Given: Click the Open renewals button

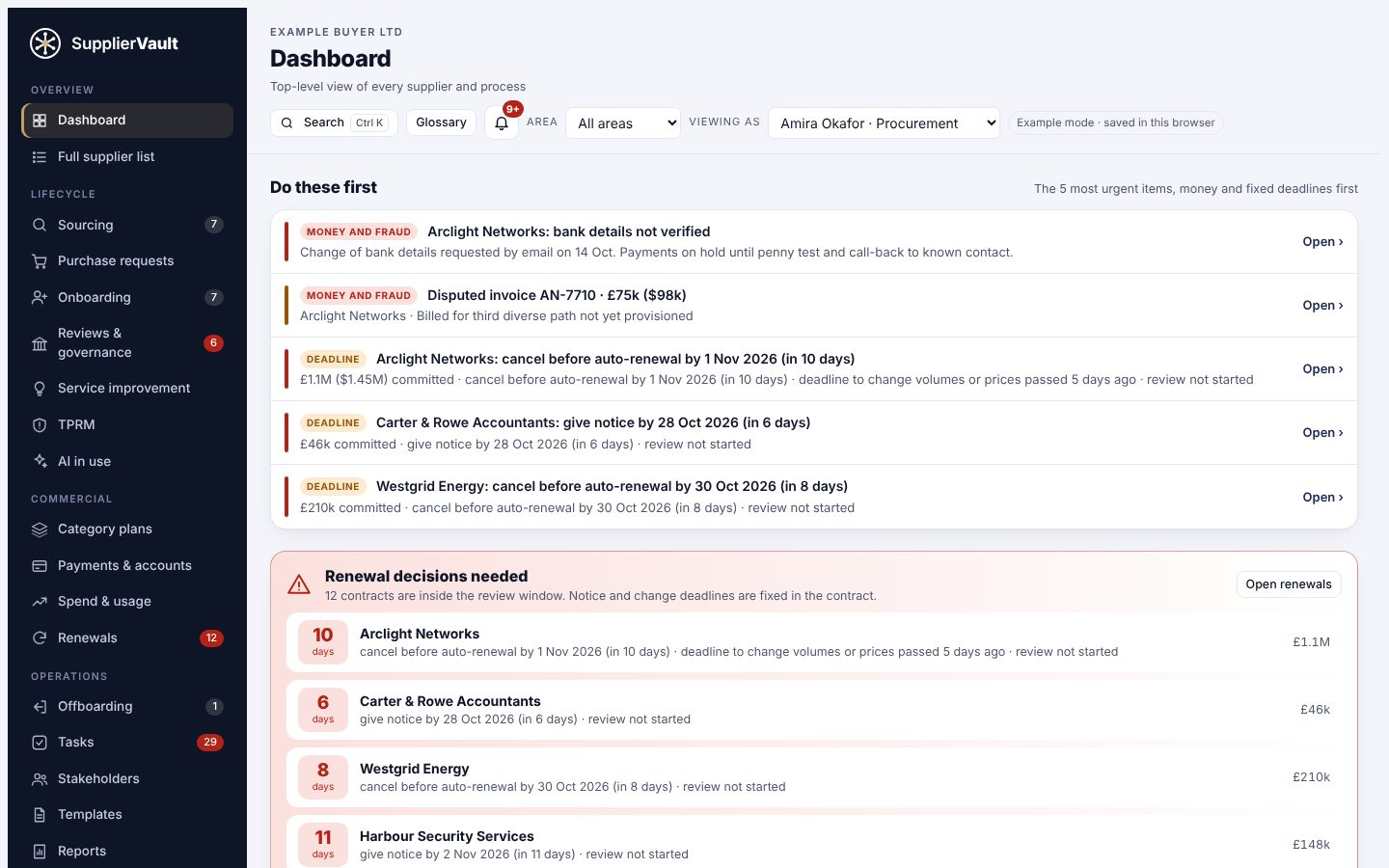Looking at the screenshot, I should [x=1289, y=584].
